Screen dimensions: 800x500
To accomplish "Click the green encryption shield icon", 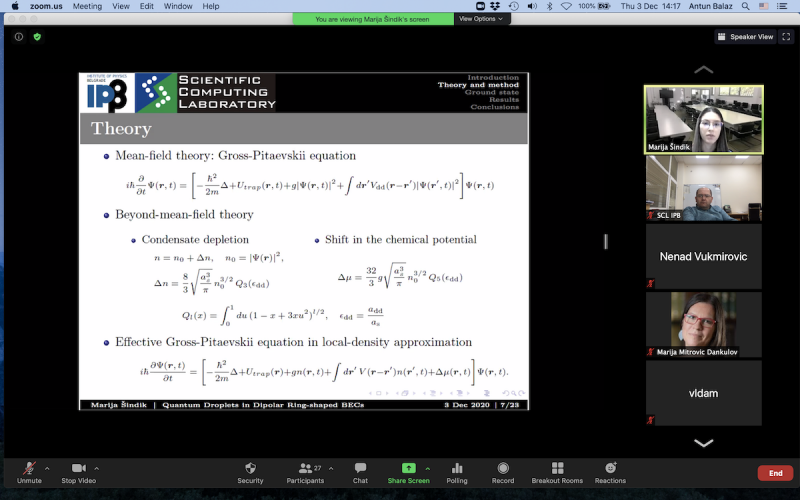I will click(x=37, y=37).
